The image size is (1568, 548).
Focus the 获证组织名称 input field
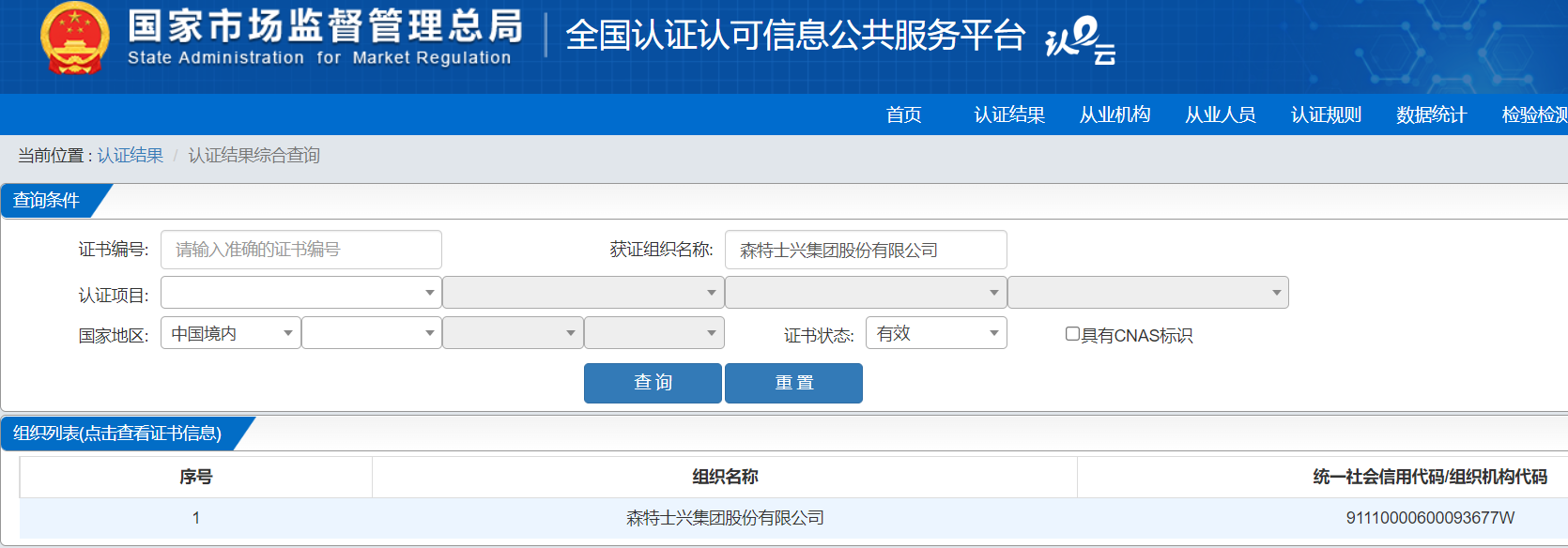coord(866,250)
